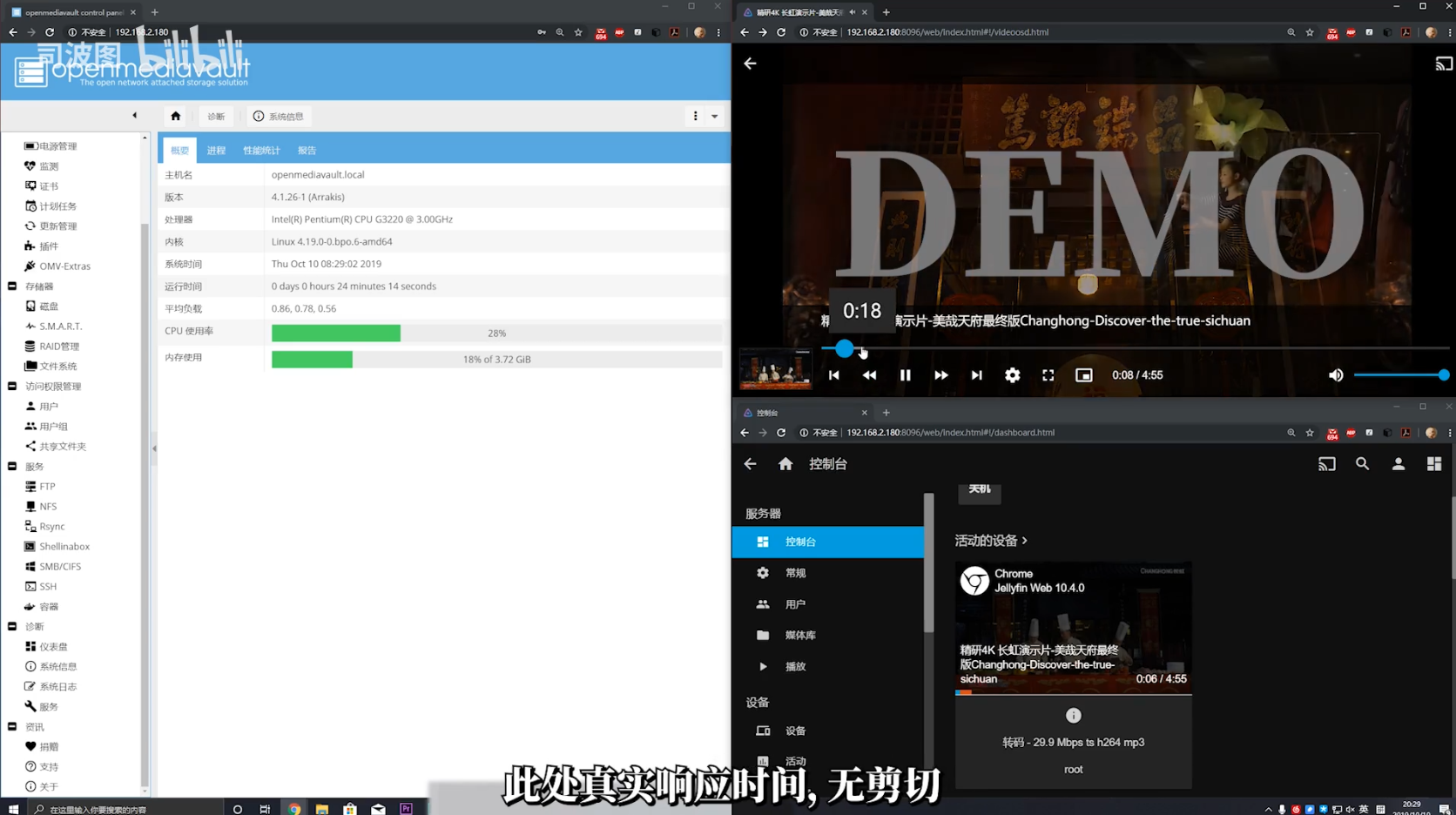
Task: Click the 诊断 breadcrumb button
Action: [x=216, y=117]
